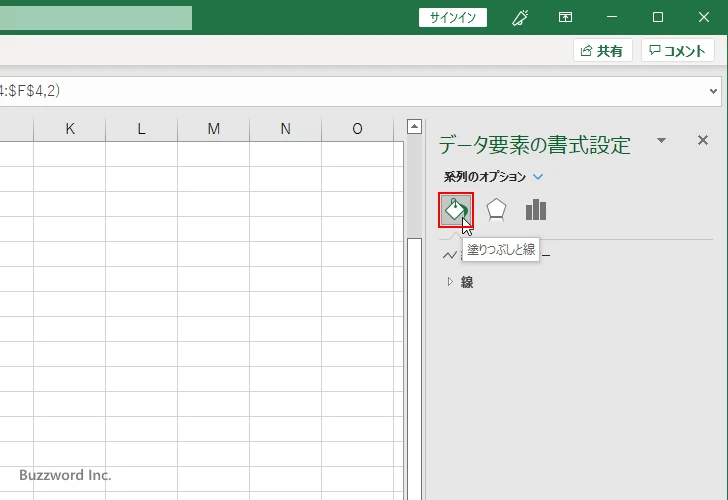
Task: Click the pen icon in title bar
Action: (x=520, y=17)
